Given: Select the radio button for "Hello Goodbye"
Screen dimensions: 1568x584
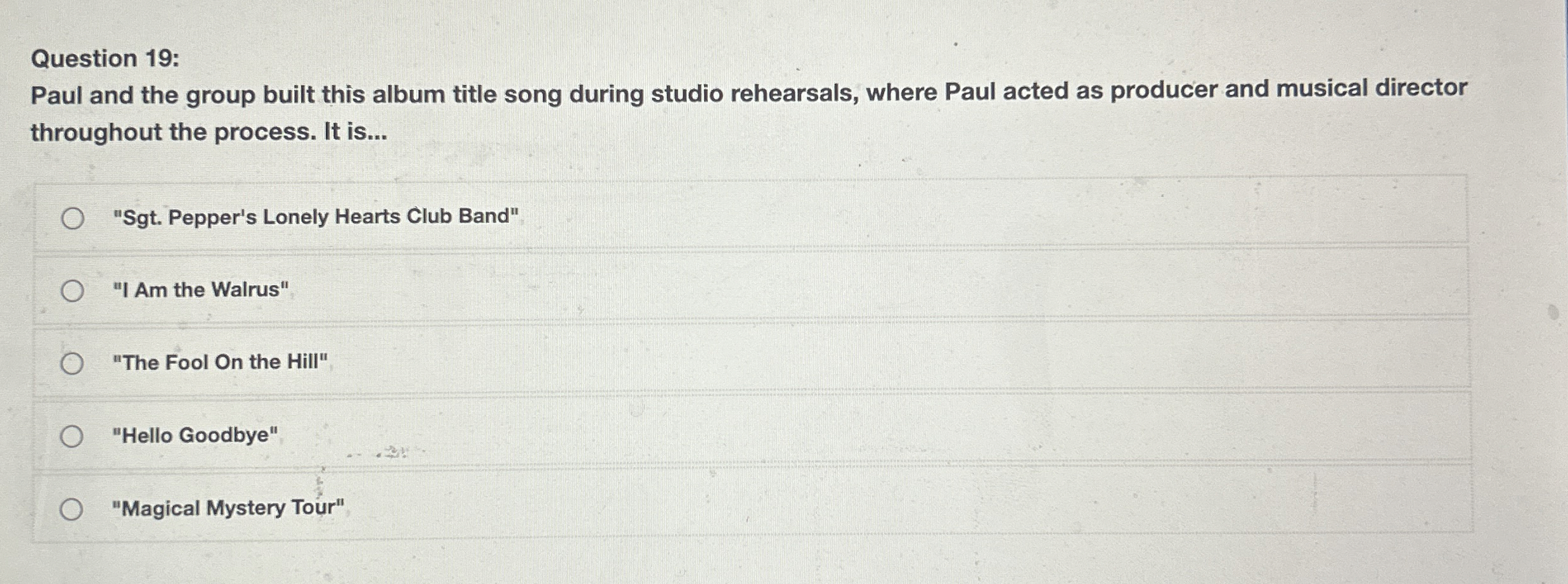Looking at the screenshot, I should 72,436.
